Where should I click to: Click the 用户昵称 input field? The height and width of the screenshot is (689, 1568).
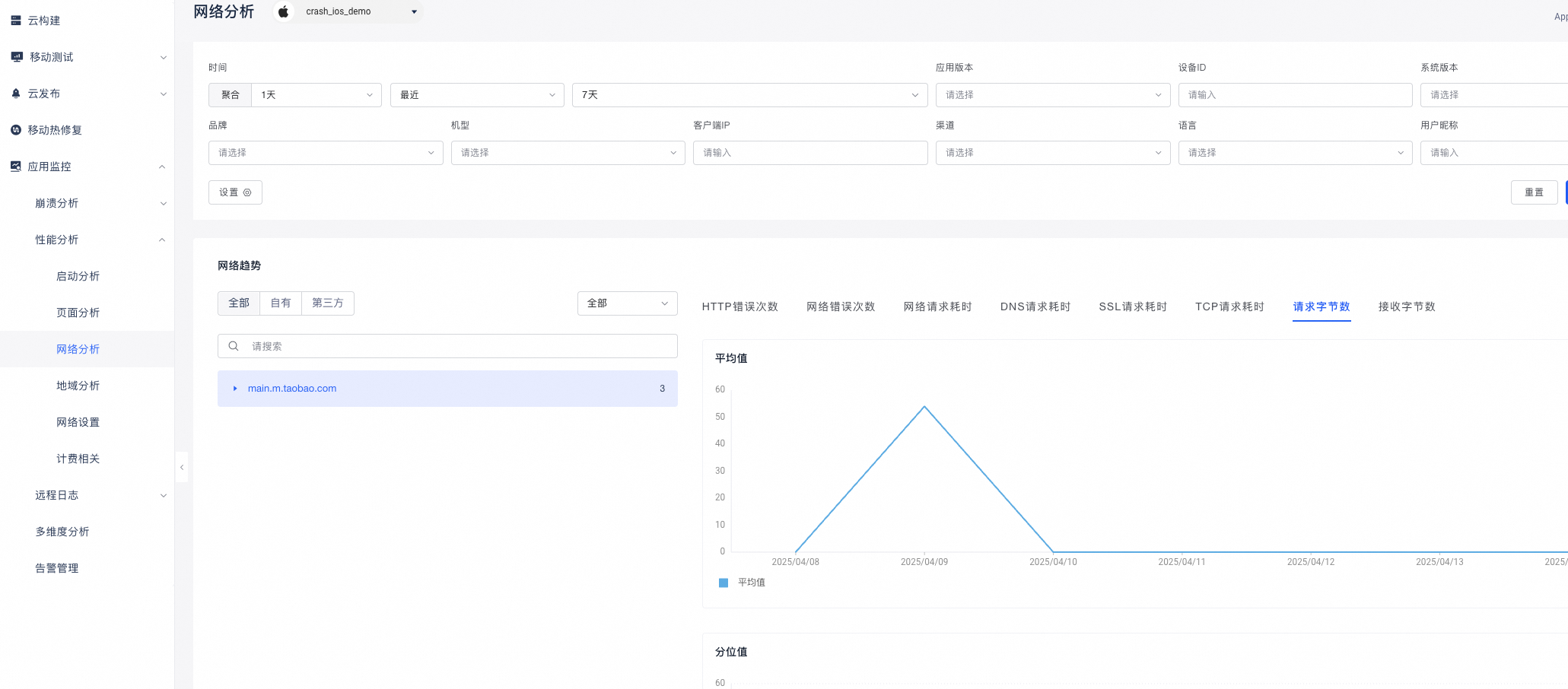point(1493,153)
